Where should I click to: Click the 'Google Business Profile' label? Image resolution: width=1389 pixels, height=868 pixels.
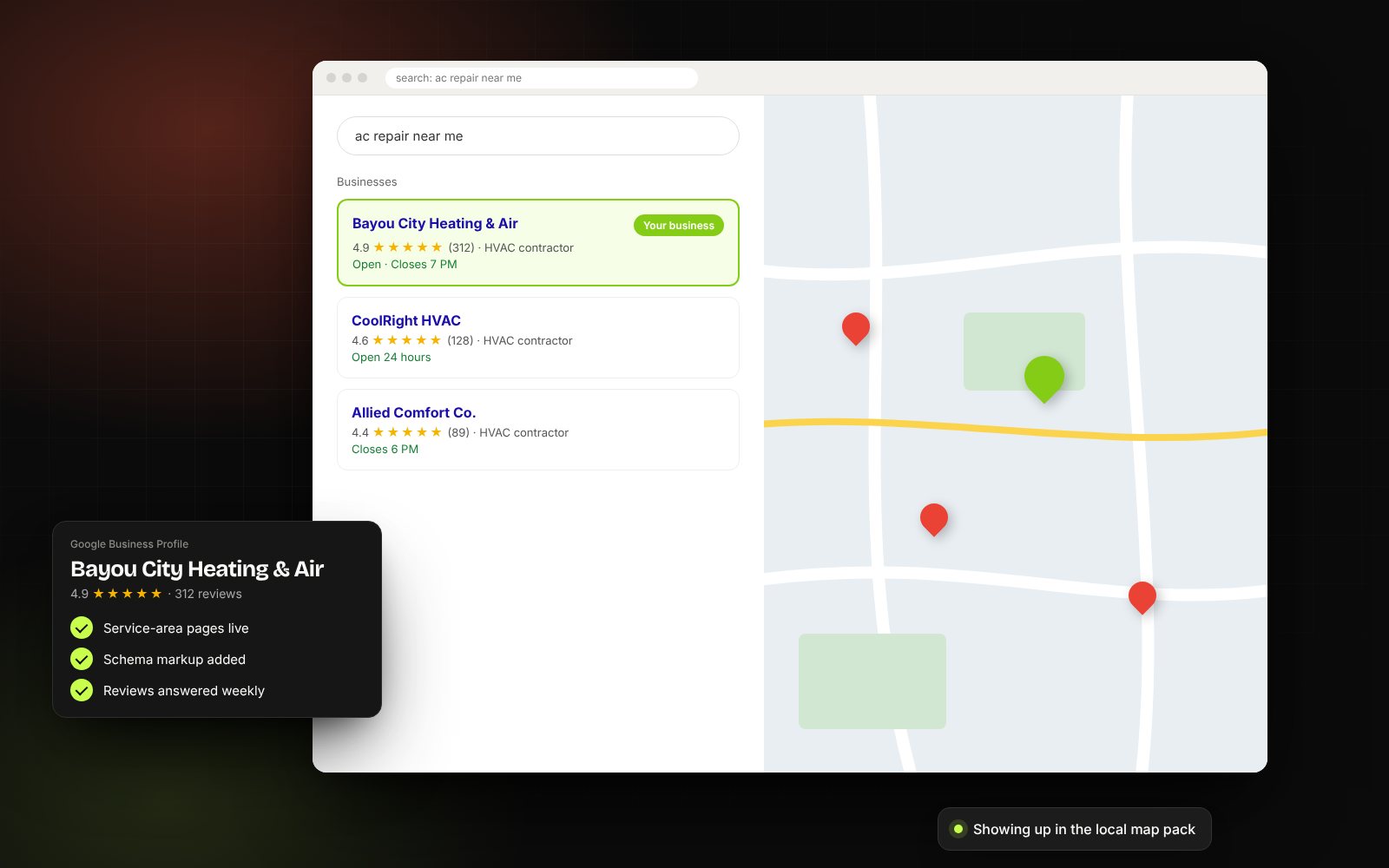coord(129,544)
